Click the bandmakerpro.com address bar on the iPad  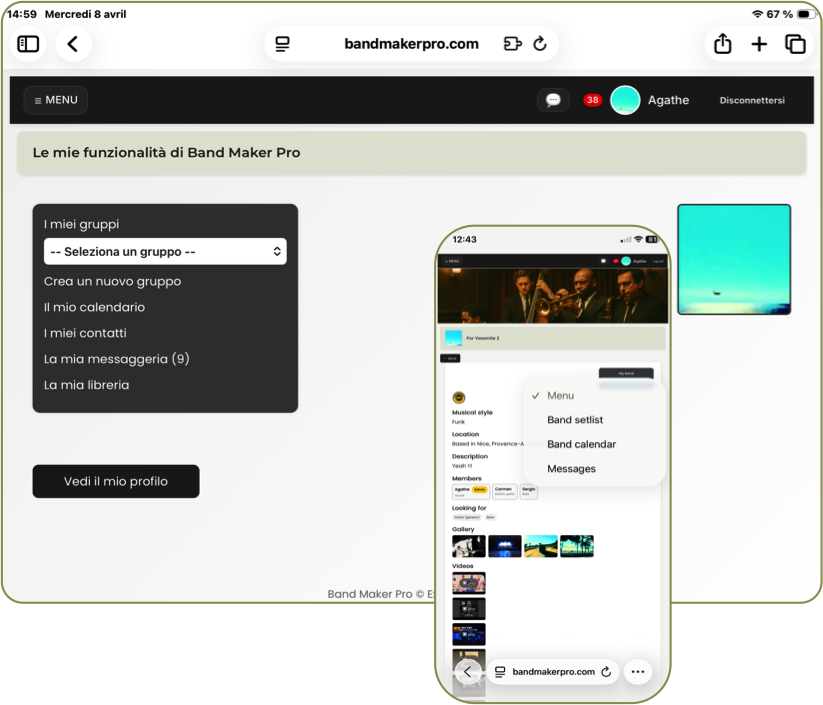coord(412,44)
